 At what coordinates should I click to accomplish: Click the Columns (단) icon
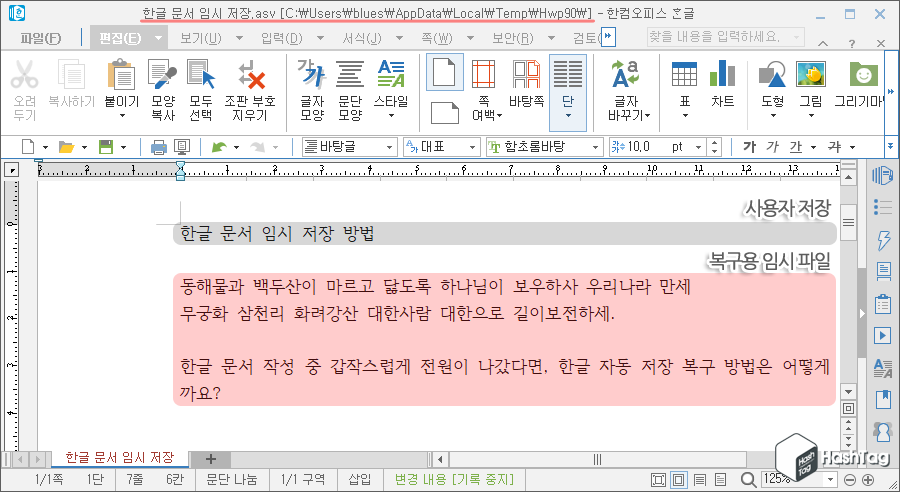(x=568, y=75)
